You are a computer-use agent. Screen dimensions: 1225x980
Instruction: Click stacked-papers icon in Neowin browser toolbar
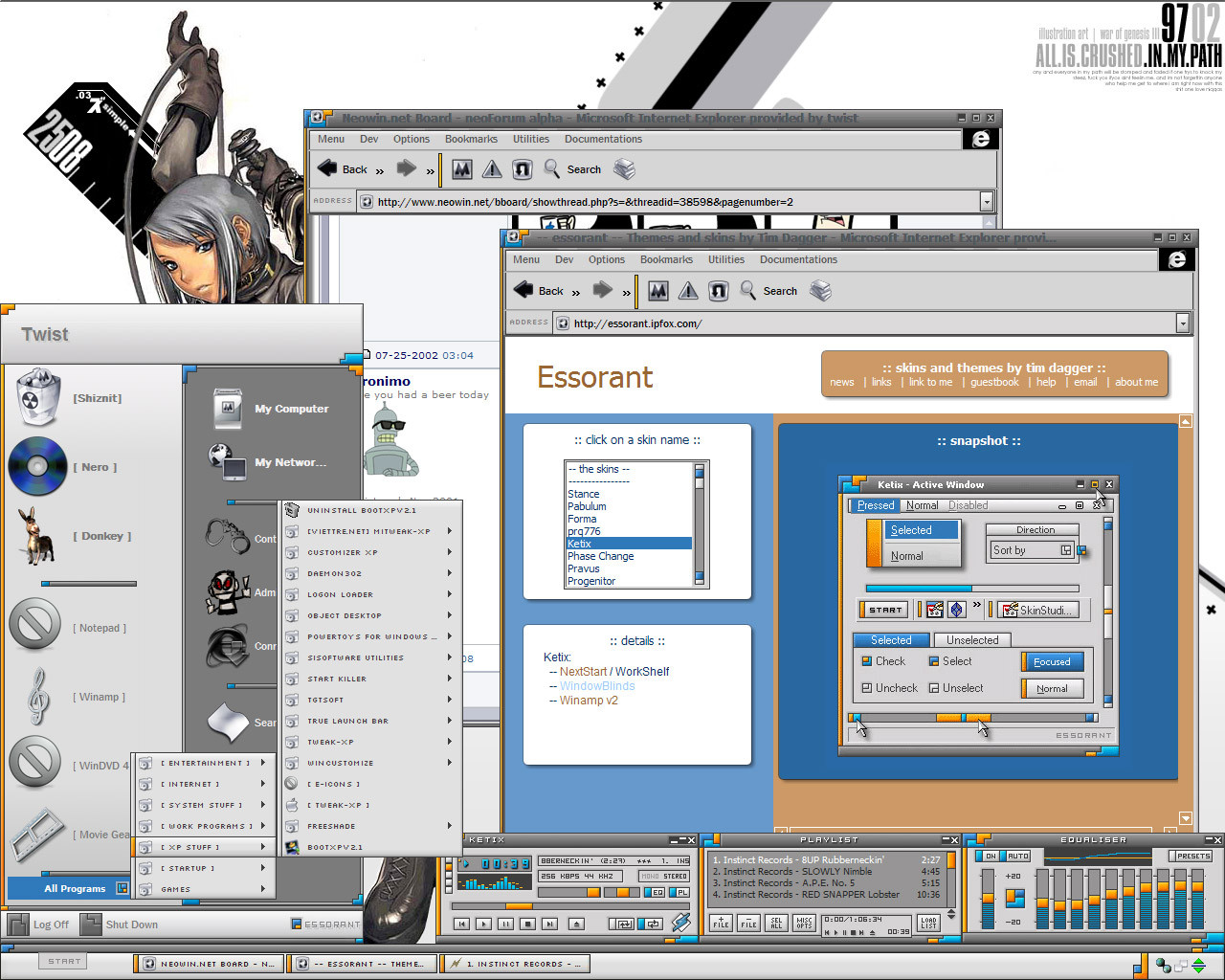point(624,169)
